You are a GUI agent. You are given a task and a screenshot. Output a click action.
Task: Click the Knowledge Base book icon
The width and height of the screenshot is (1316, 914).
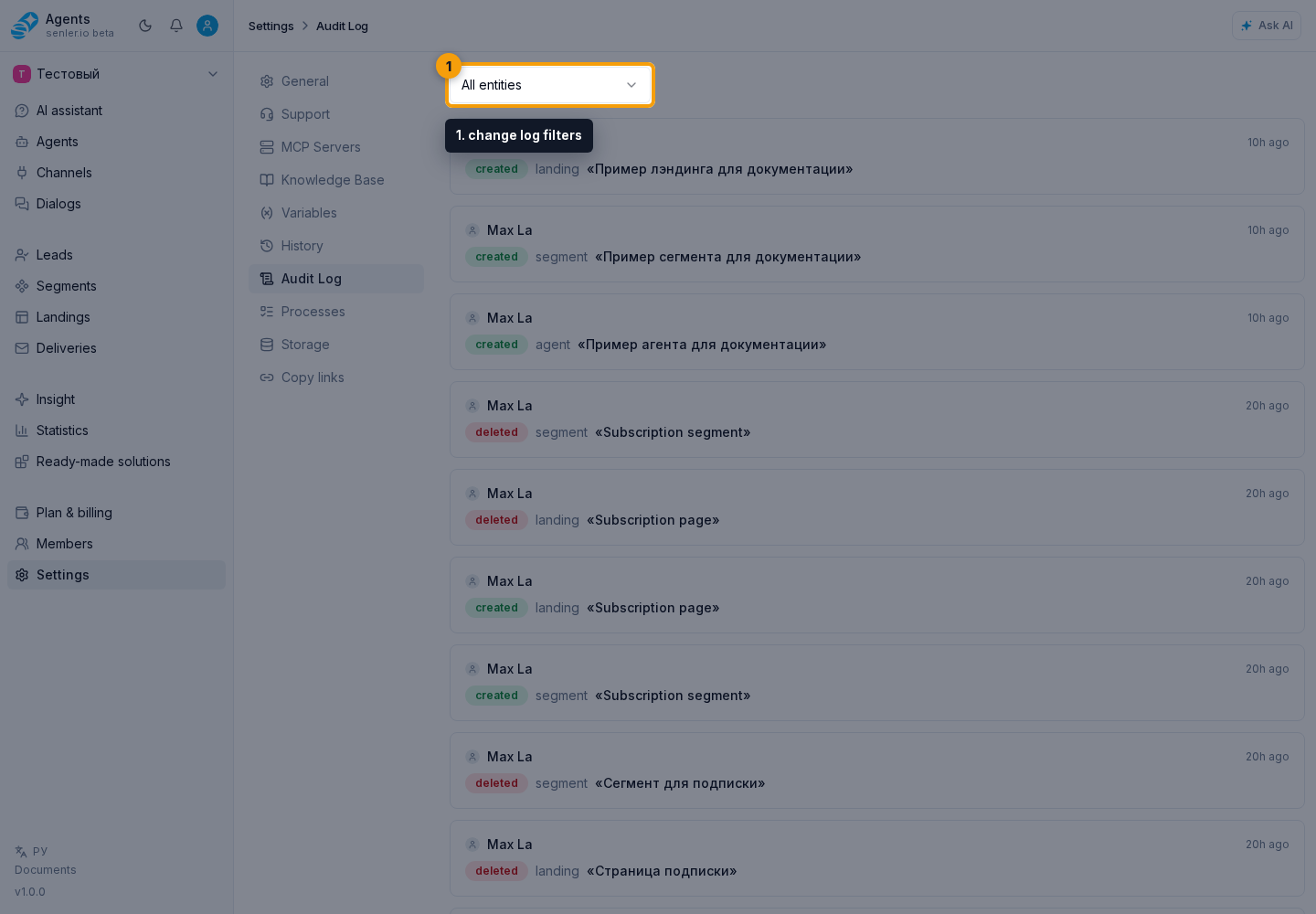point(267,180)
